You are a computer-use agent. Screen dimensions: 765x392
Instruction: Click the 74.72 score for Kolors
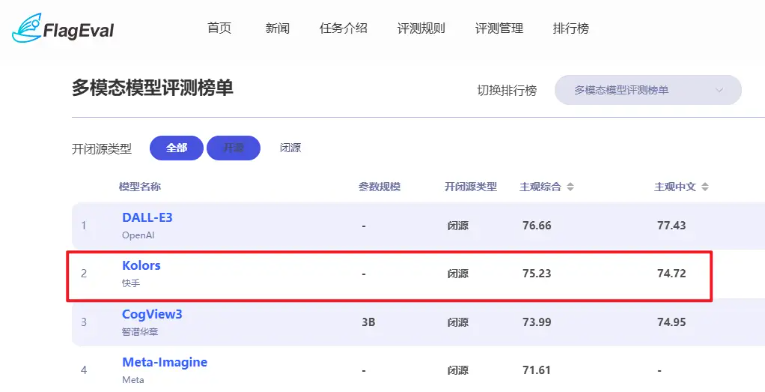coord(671,273)
